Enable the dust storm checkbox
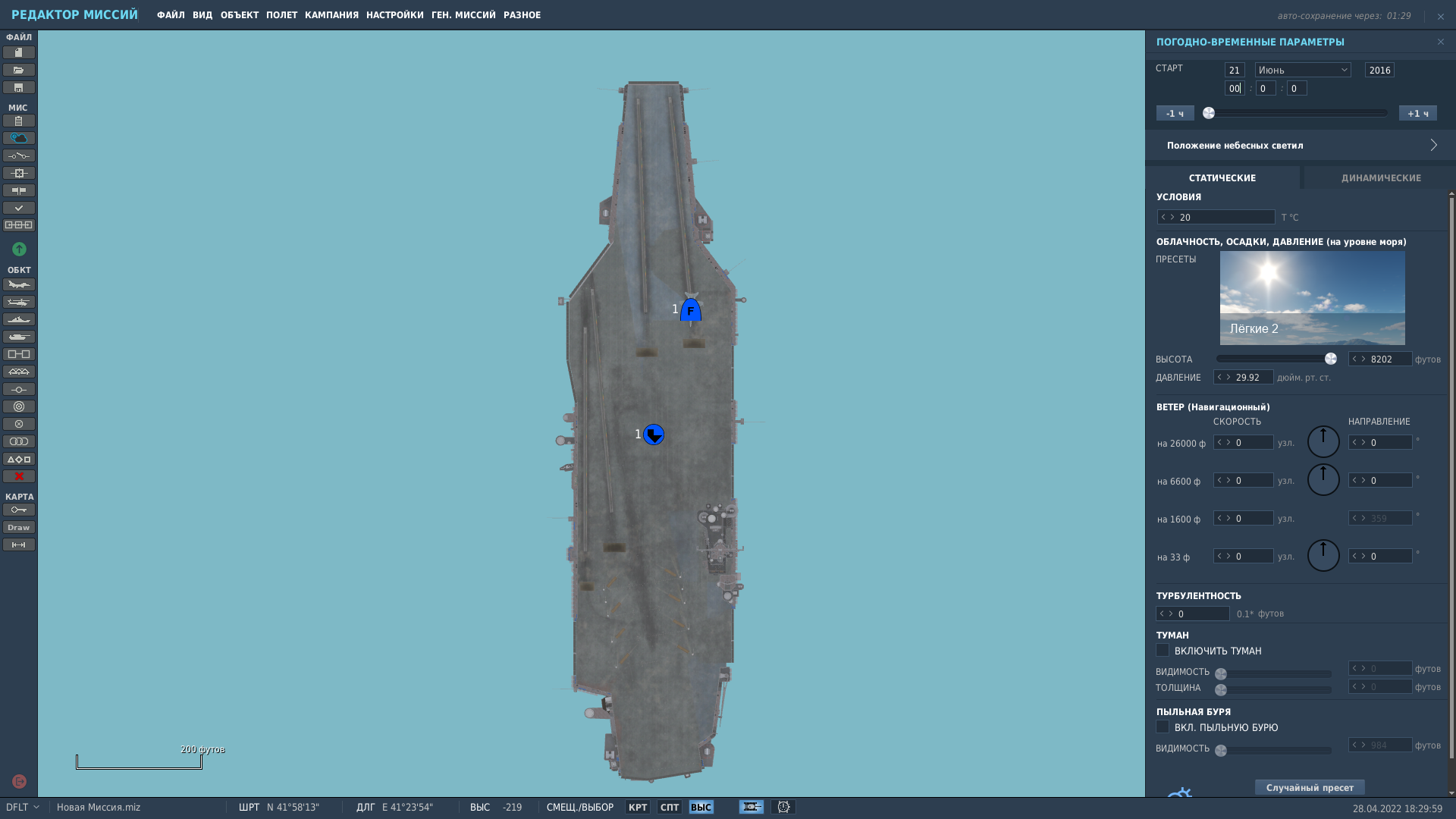Image resolution: width=1456 pixels, height=819 pixels. 1163,726
